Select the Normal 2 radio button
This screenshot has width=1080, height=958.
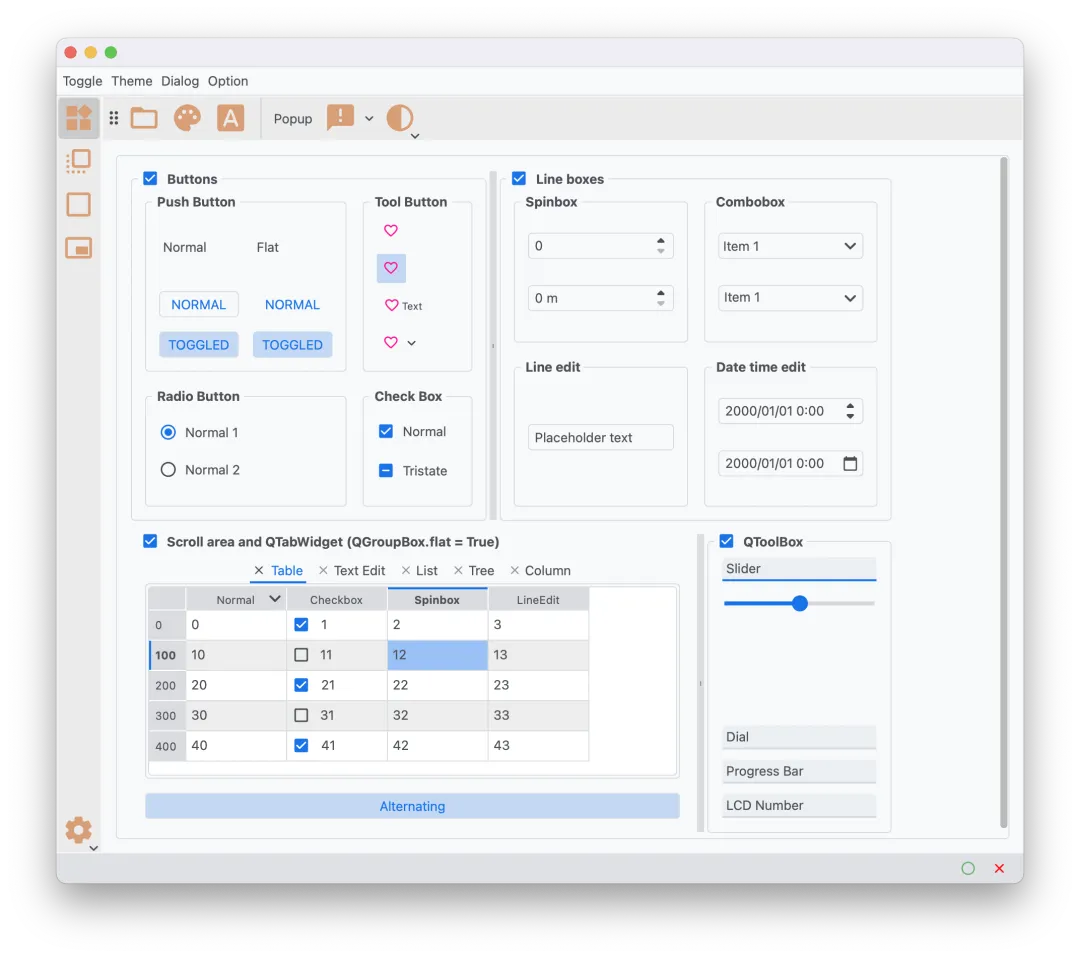168,470
